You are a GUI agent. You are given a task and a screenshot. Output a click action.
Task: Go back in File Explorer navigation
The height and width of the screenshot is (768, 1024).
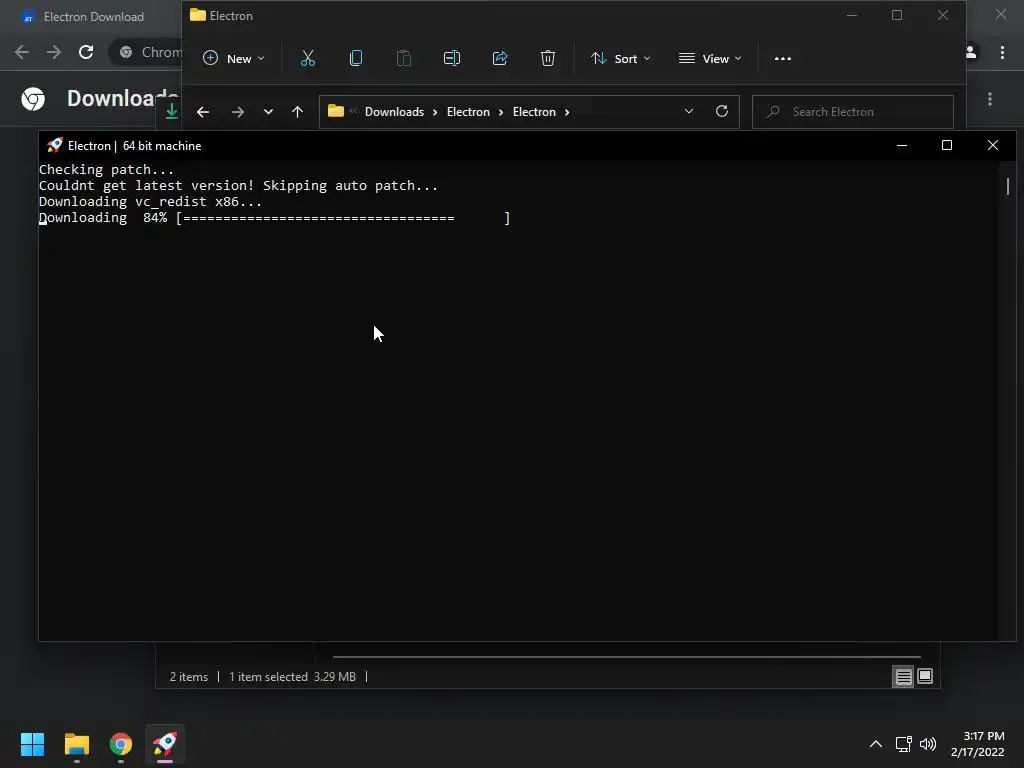202,112
